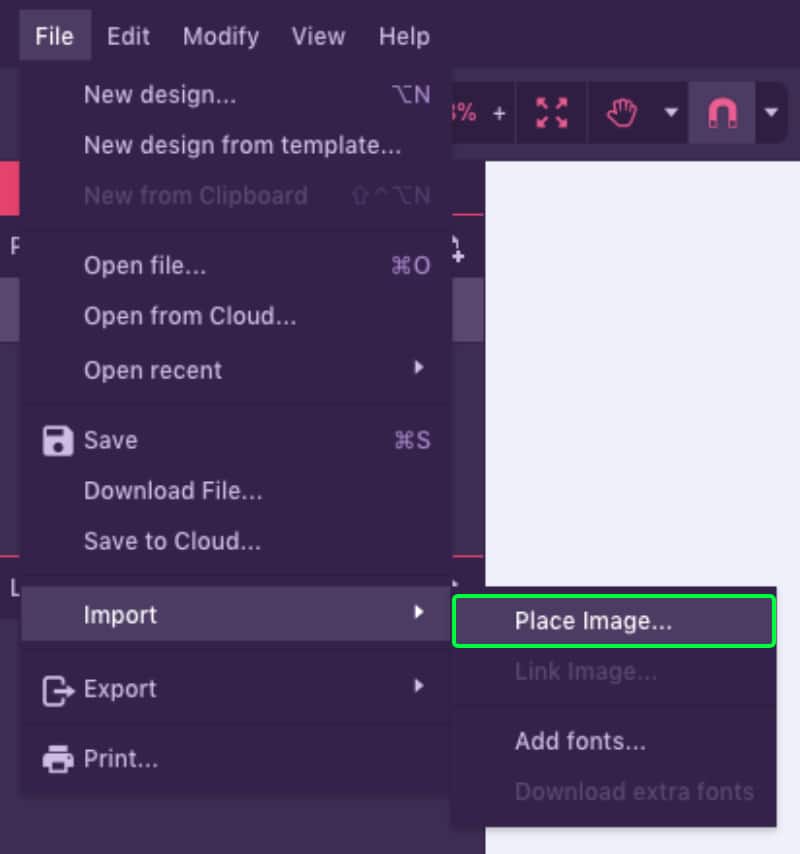Viewport: 800px width, 854px height.
Task: Select the Hand pan tool
Action: [x=622, y=113]
